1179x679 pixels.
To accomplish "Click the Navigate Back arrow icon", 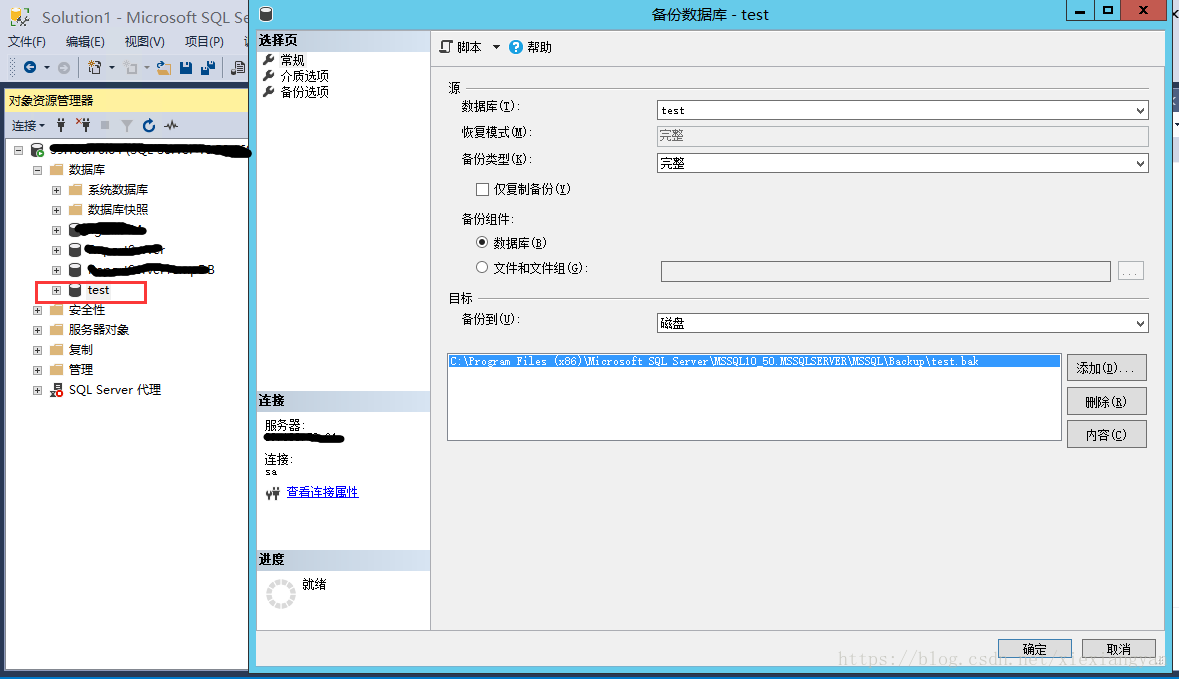I will (30, 67).
